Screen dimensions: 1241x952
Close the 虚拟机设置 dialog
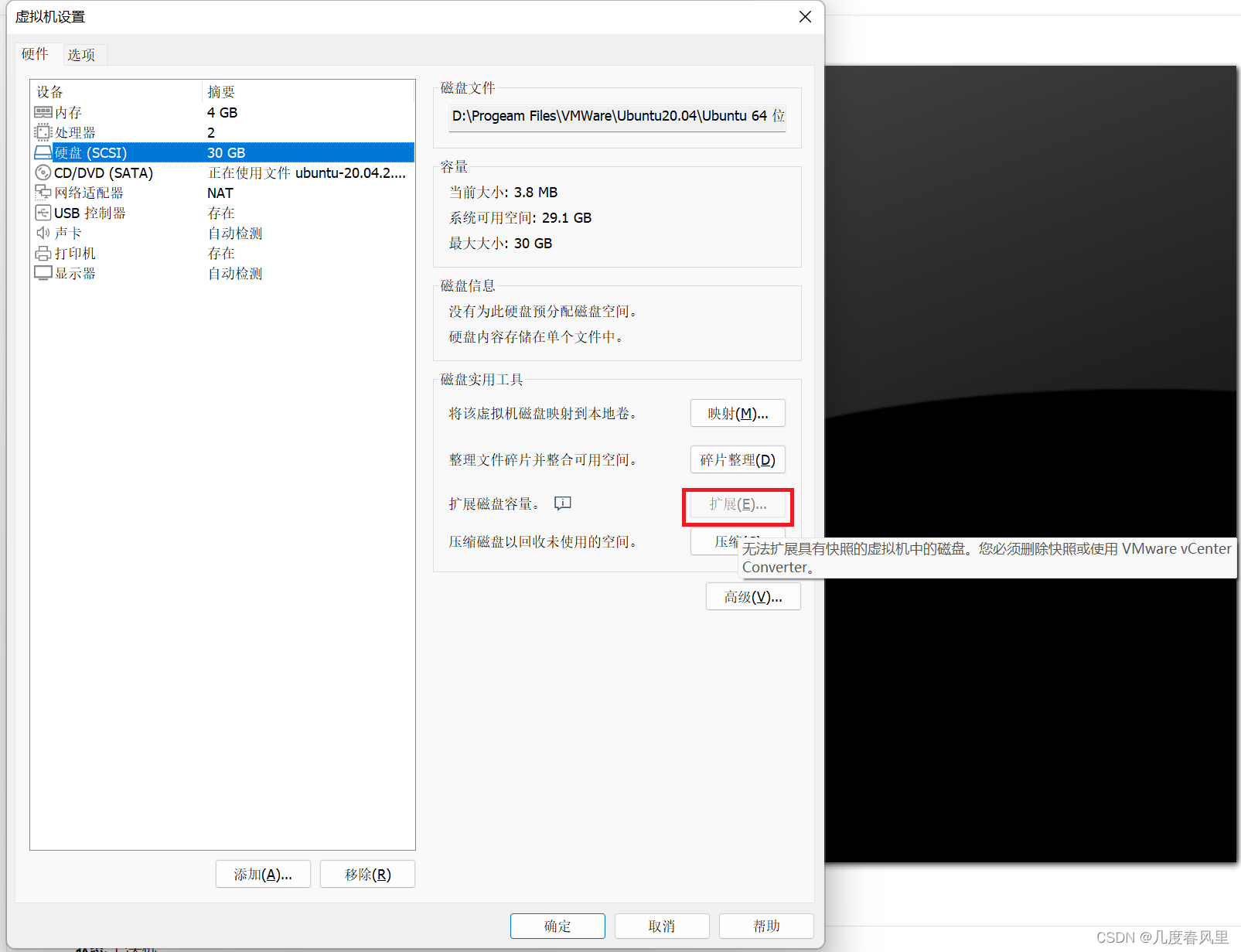click(805, 17)
